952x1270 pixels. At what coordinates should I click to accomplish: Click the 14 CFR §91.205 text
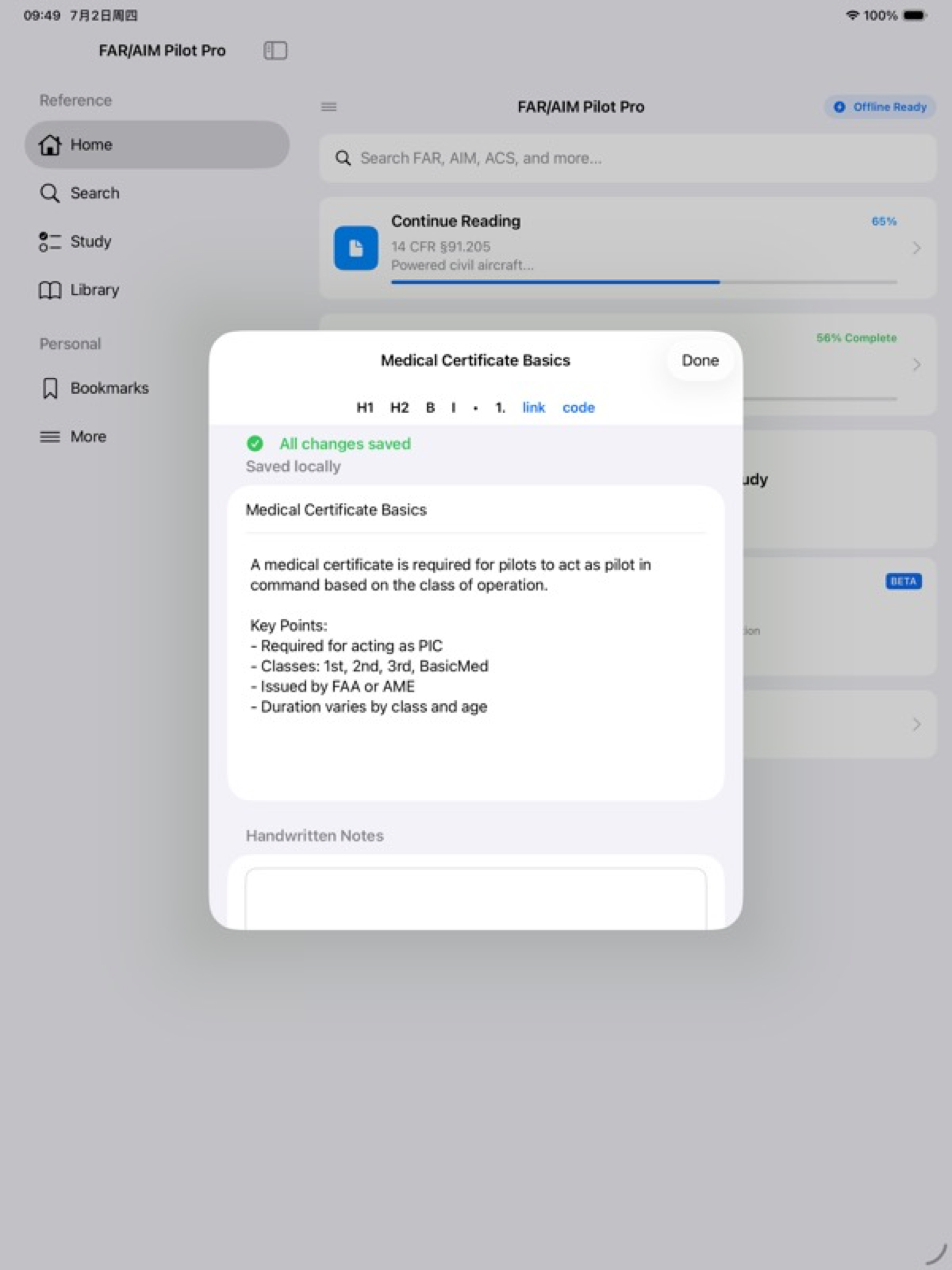pos(441,247)
